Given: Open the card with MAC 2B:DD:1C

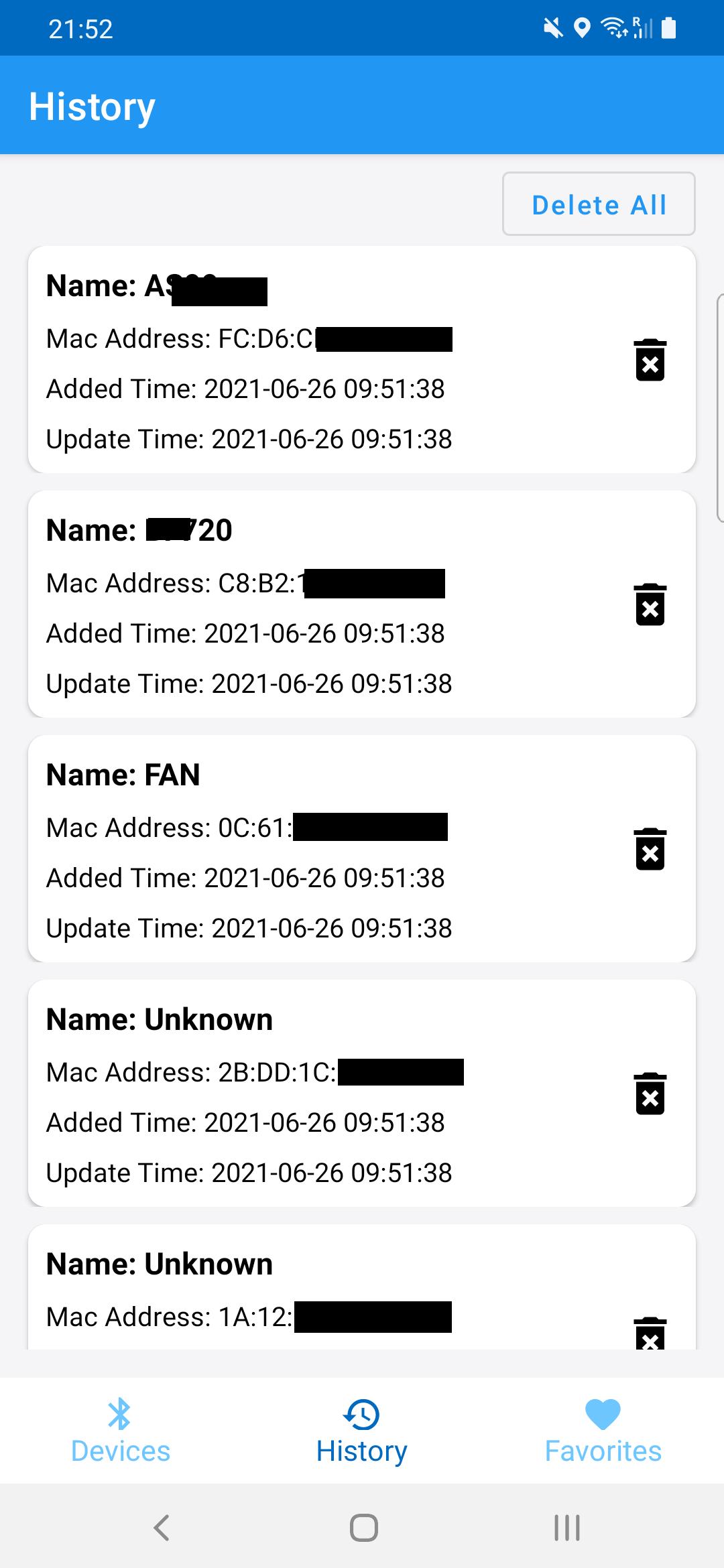Looking at the screenshot, I should click(362, 1093).
